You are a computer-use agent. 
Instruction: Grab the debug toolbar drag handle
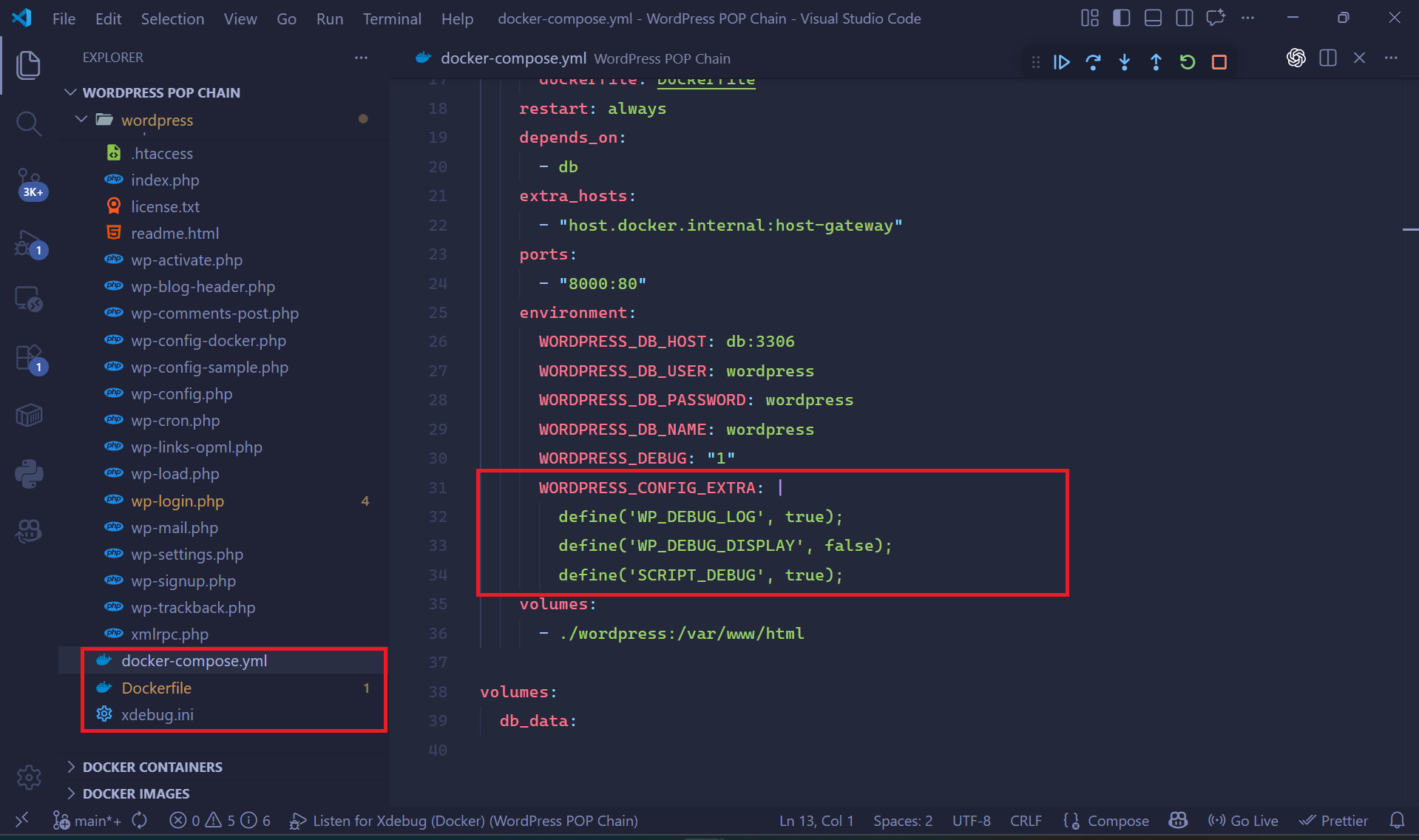coord(1035,62)
